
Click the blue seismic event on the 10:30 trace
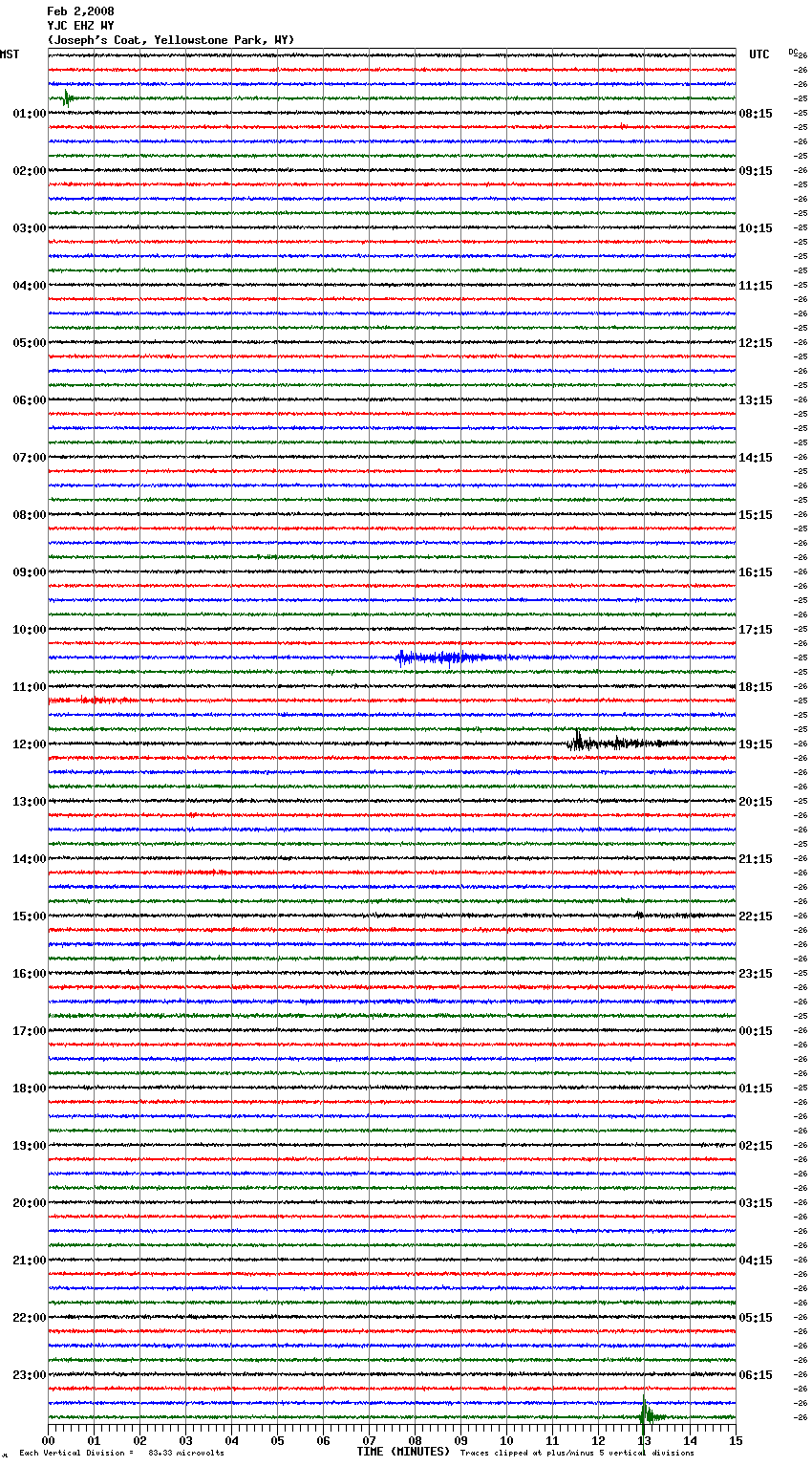point(454,658)
